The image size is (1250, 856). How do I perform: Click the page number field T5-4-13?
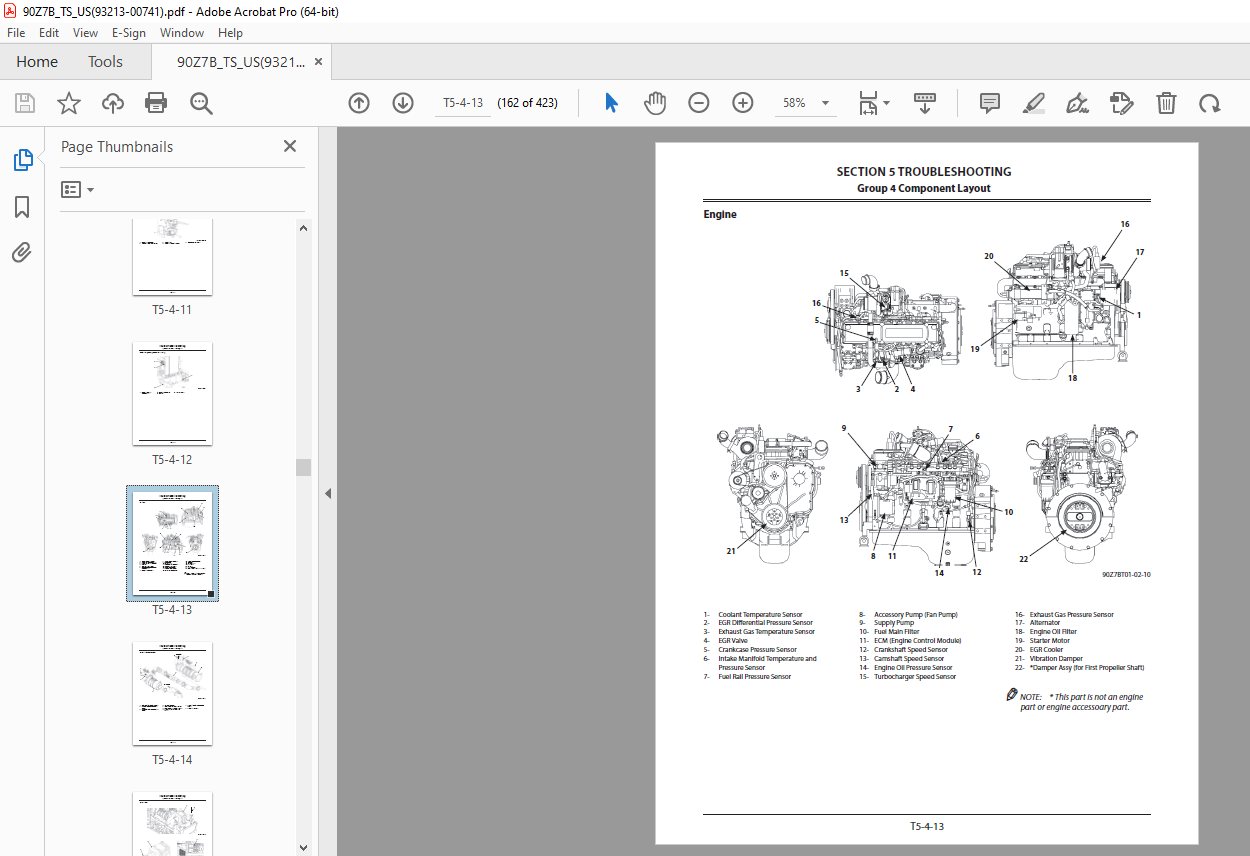(x=463, y=103)
